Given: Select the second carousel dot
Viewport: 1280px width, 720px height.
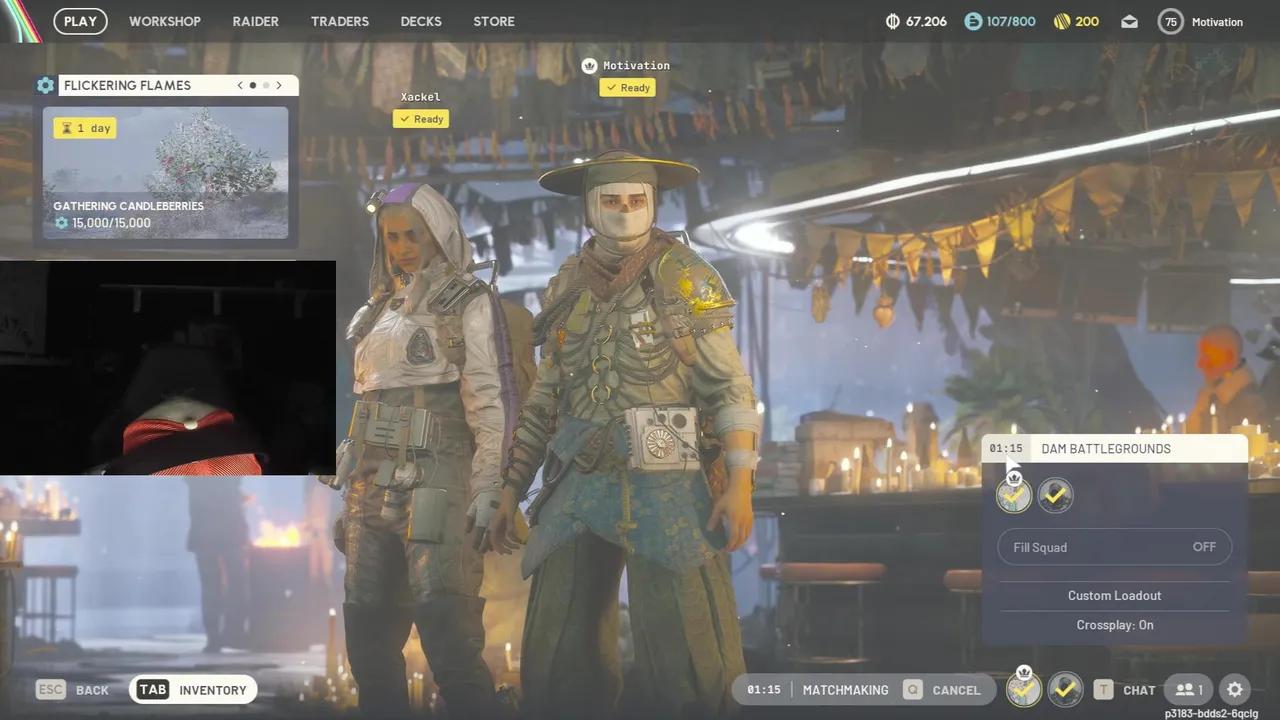Looking at the screenshot, I should coord(265,85).
